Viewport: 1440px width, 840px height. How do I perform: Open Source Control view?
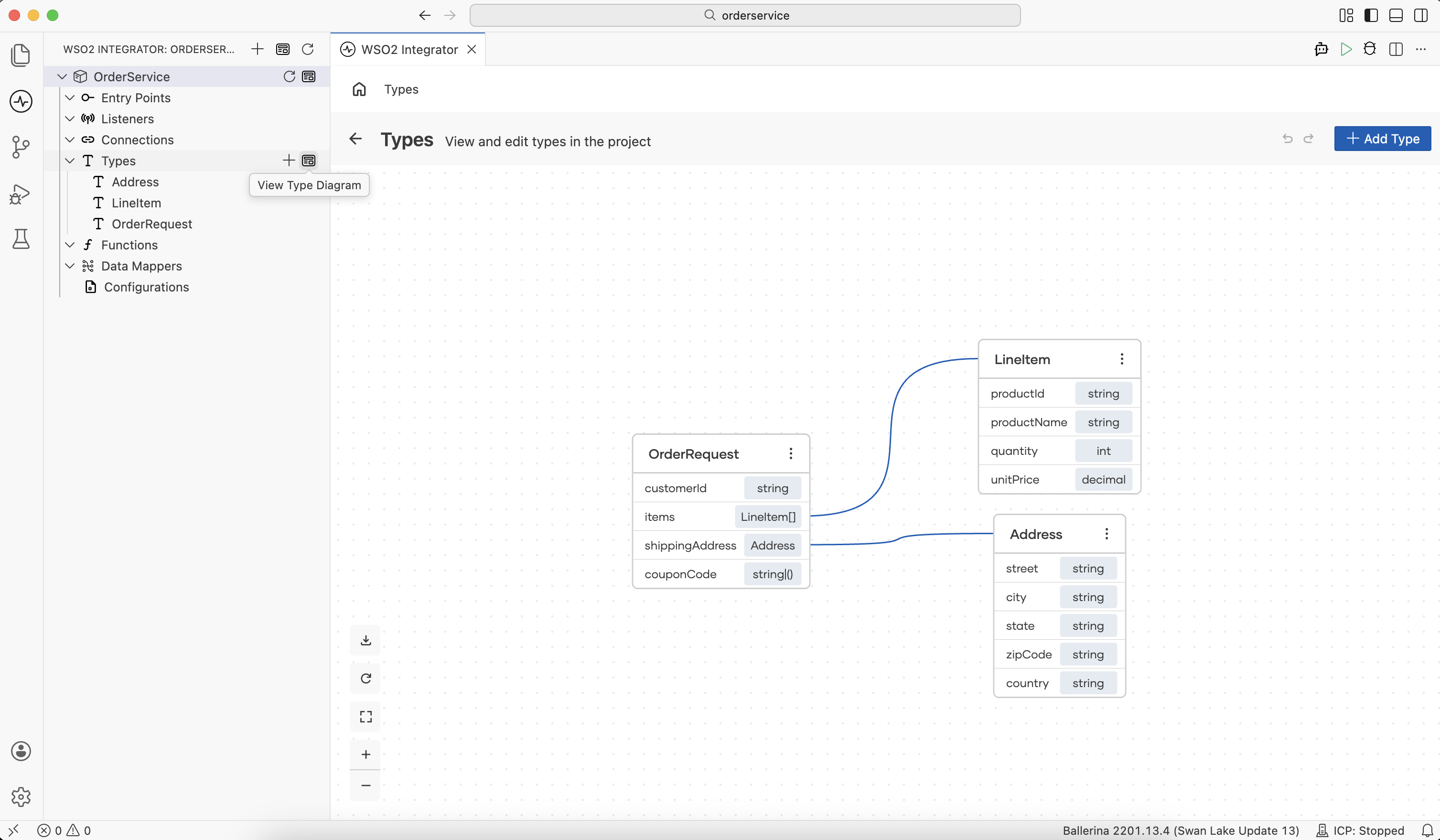tap(21, 147)
